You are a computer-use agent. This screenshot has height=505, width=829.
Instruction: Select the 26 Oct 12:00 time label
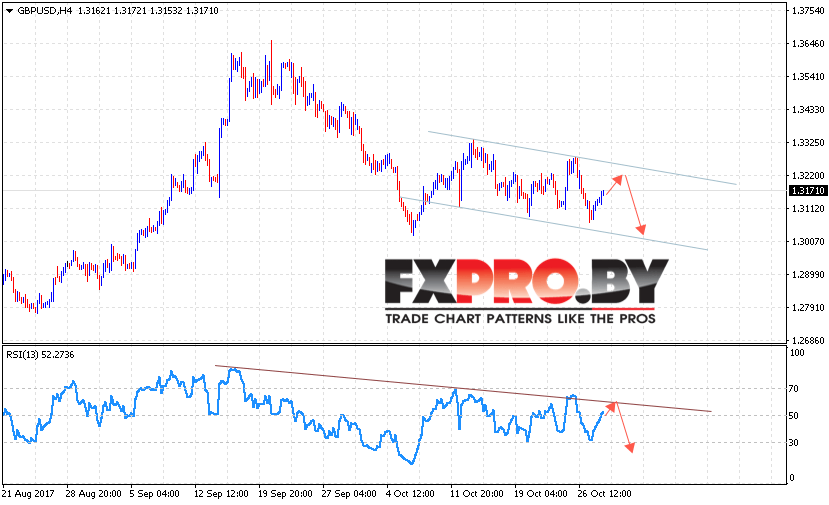point(604,494)
